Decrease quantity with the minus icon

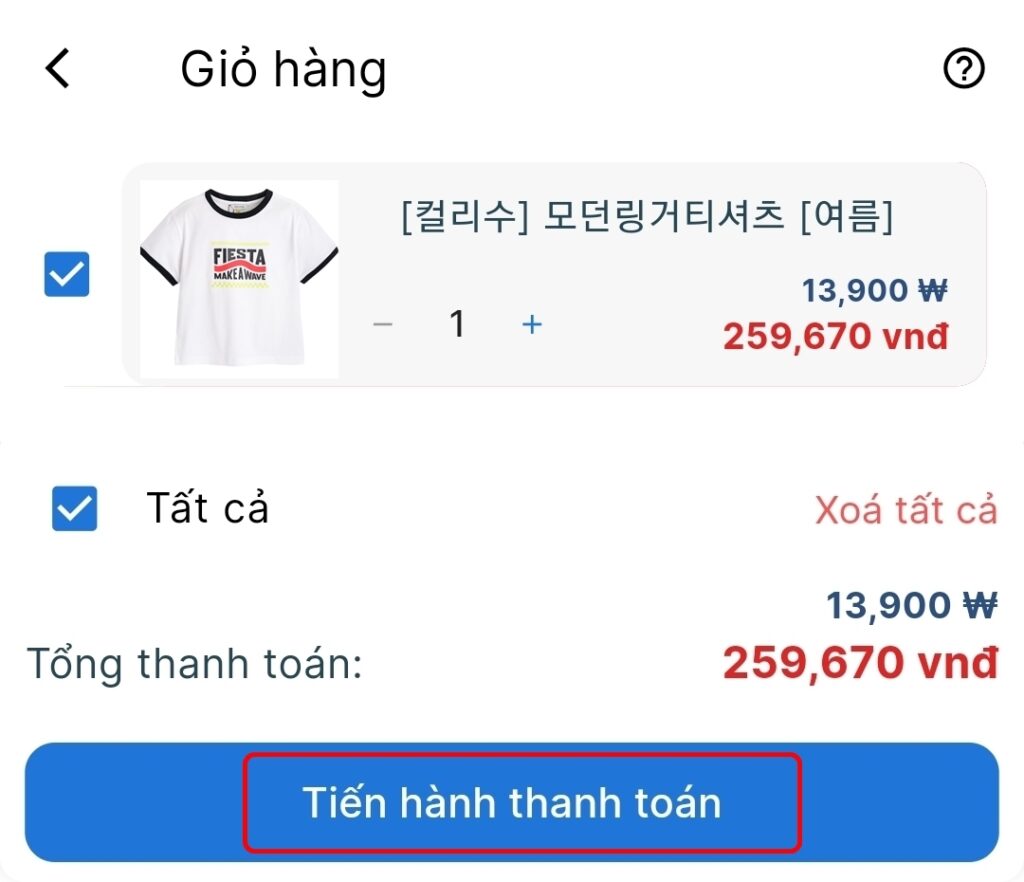[x=383, y=324]
